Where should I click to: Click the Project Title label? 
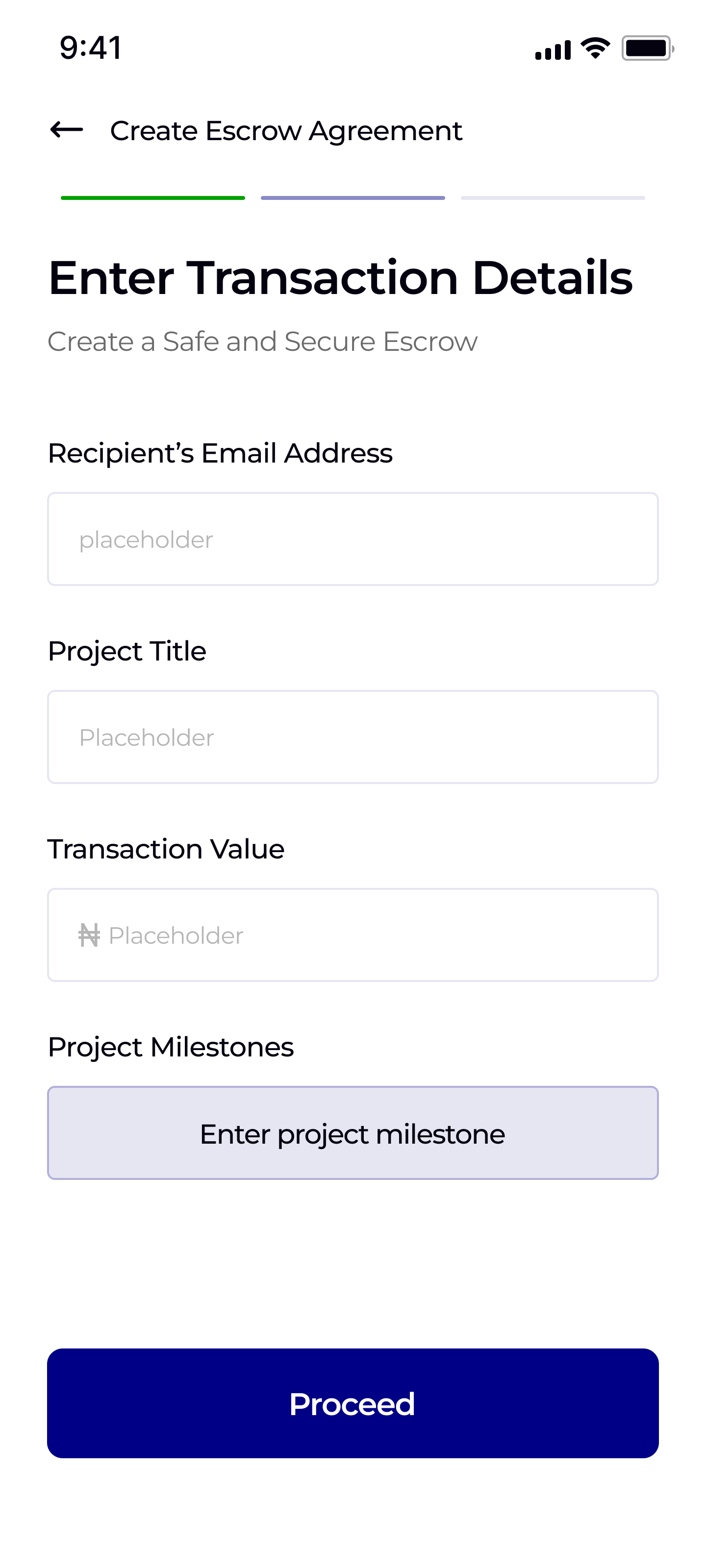pos(126,651)
